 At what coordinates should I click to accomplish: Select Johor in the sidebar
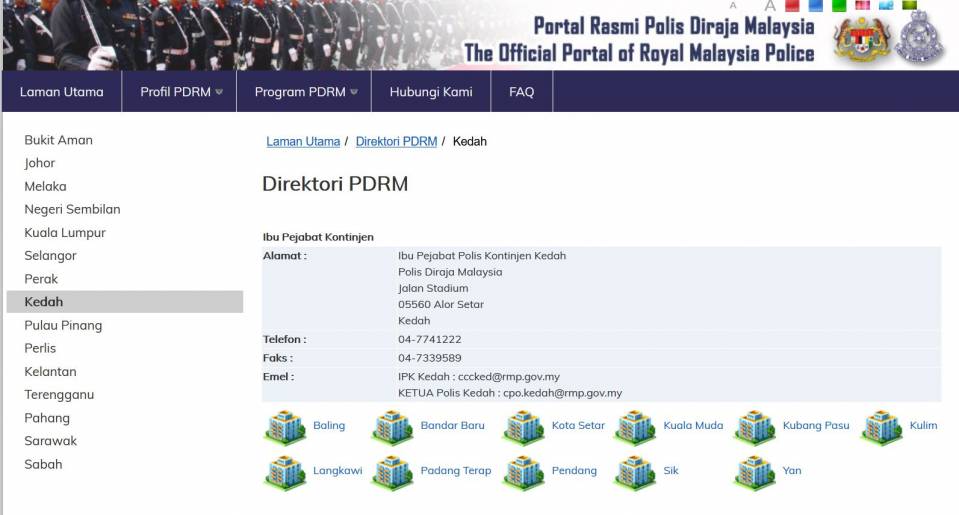click(x=40, y=163)
